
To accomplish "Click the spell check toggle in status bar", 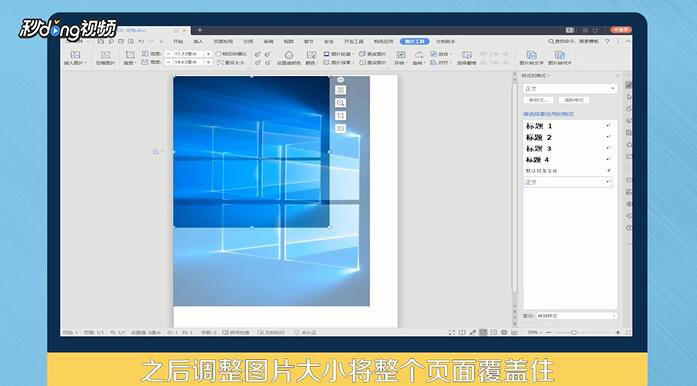I will pos(236,332).
